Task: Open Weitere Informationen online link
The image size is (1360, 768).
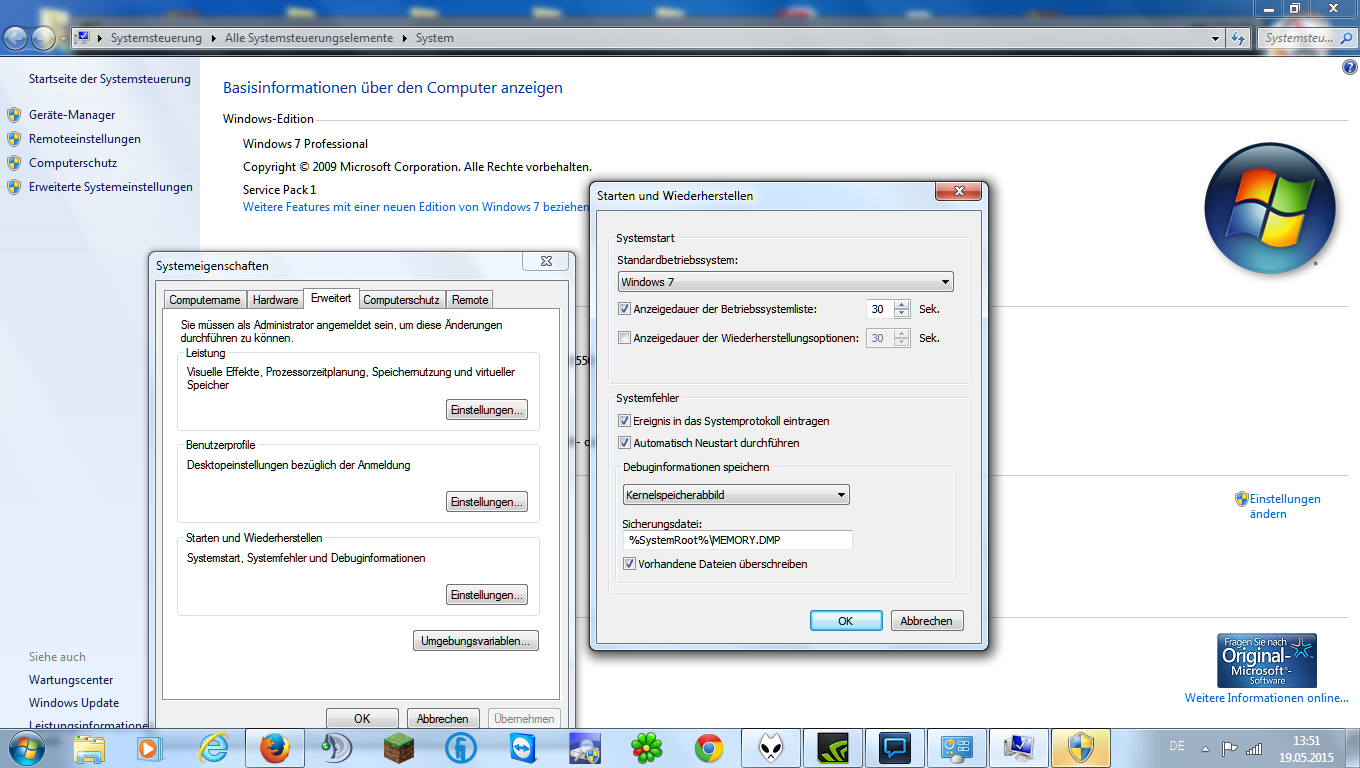Action: 1267,698
